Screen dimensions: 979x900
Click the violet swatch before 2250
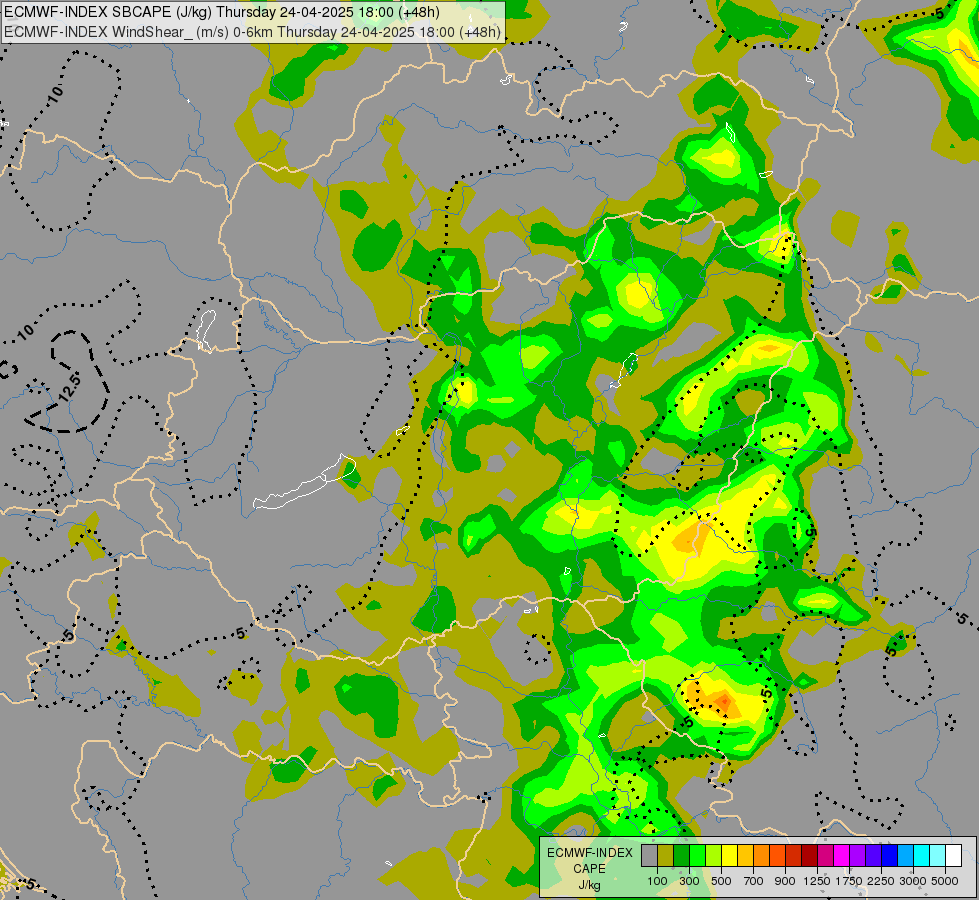(873, 855)
